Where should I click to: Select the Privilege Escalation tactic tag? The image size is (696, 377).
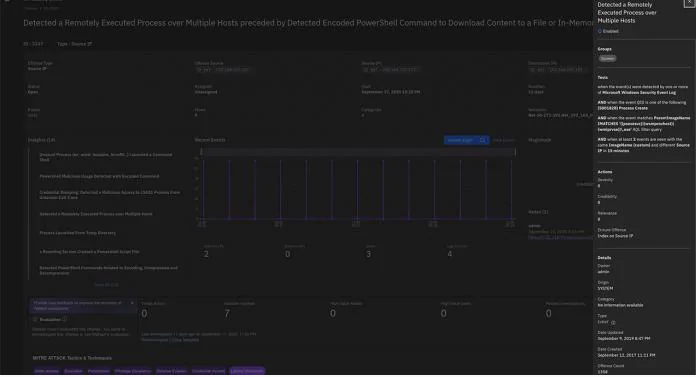(133, 371)
